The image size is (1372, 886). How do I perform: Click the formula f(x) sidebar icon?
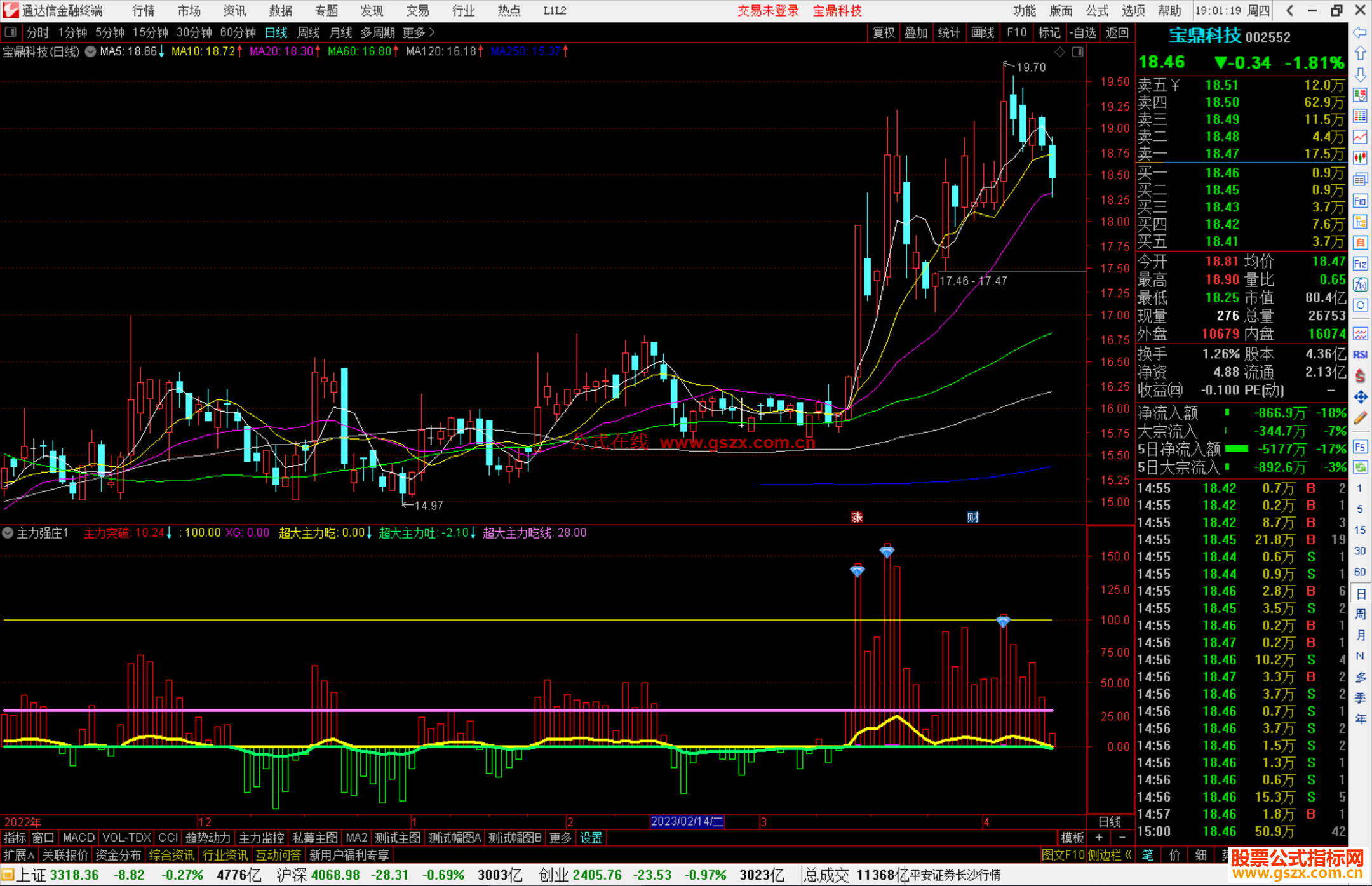point(1360,285)
